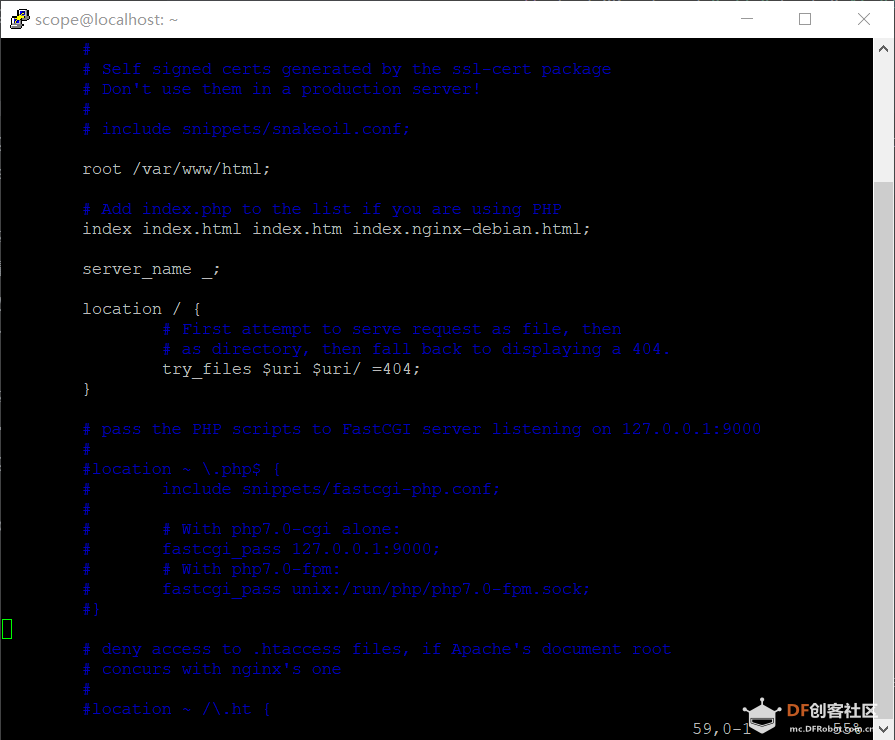Image resolution: width=895 pixels, height=740 pixels.
Task: Click the '# pass the PHP scripts to FastCGI' comment
Action: pyautogui.click(x=422, y=429)
